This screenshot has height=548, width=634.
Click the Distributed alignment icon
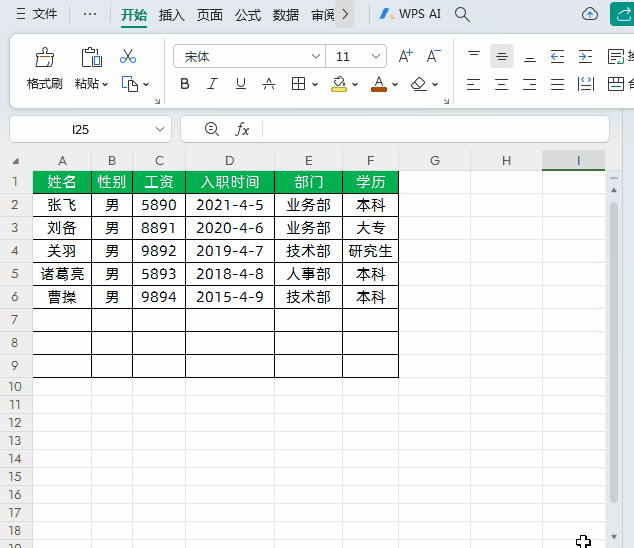tap(585, 84)
